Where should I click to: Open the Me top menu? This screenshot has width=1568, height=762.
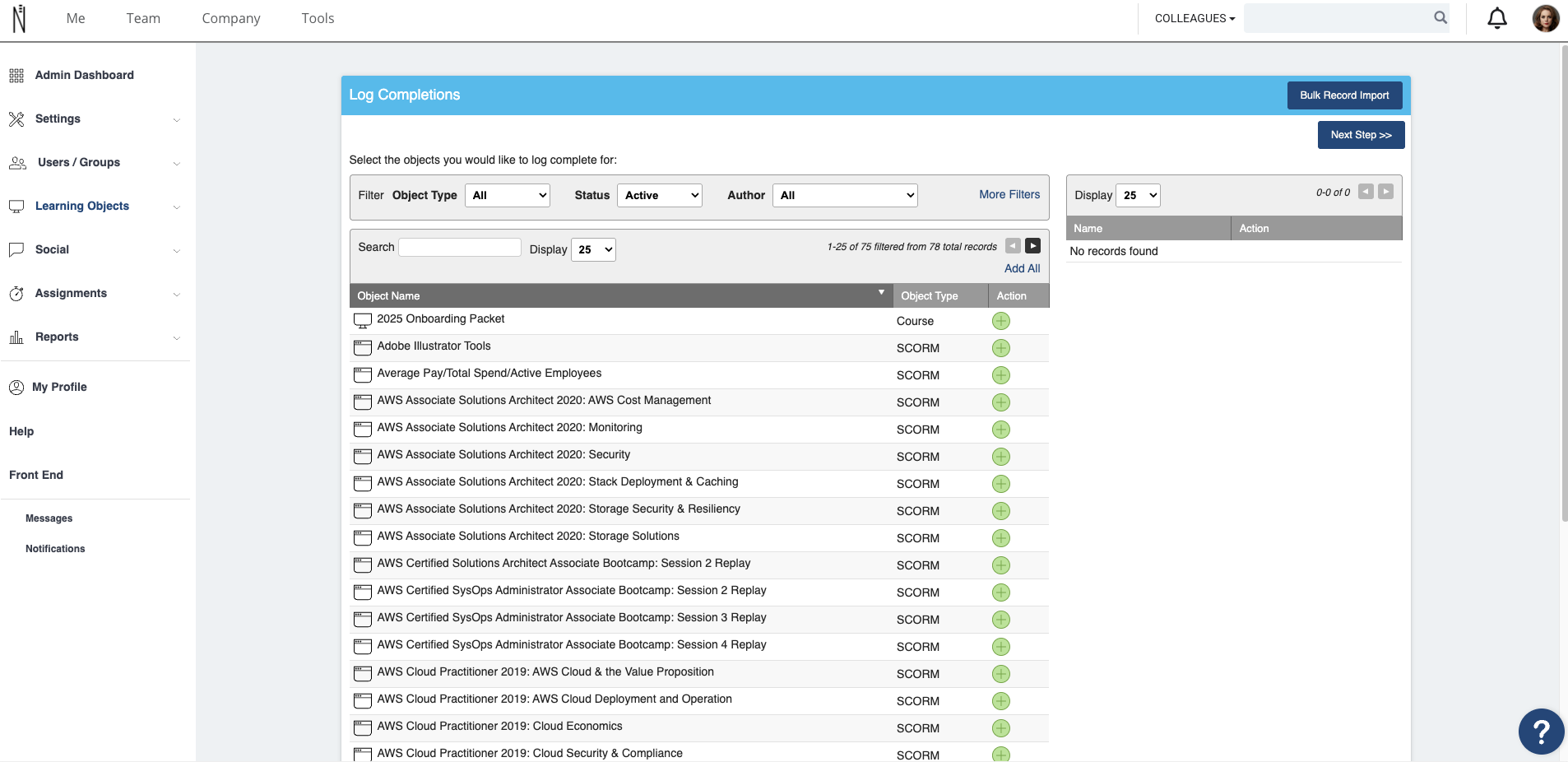pos(76,18)
